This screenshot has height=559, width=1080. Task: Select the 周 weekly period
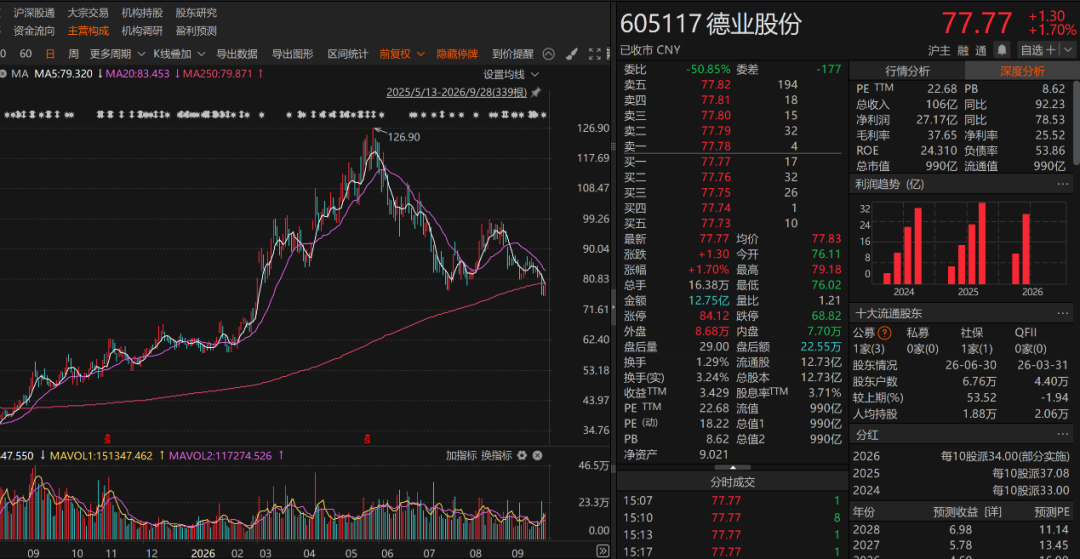(74, 54)
